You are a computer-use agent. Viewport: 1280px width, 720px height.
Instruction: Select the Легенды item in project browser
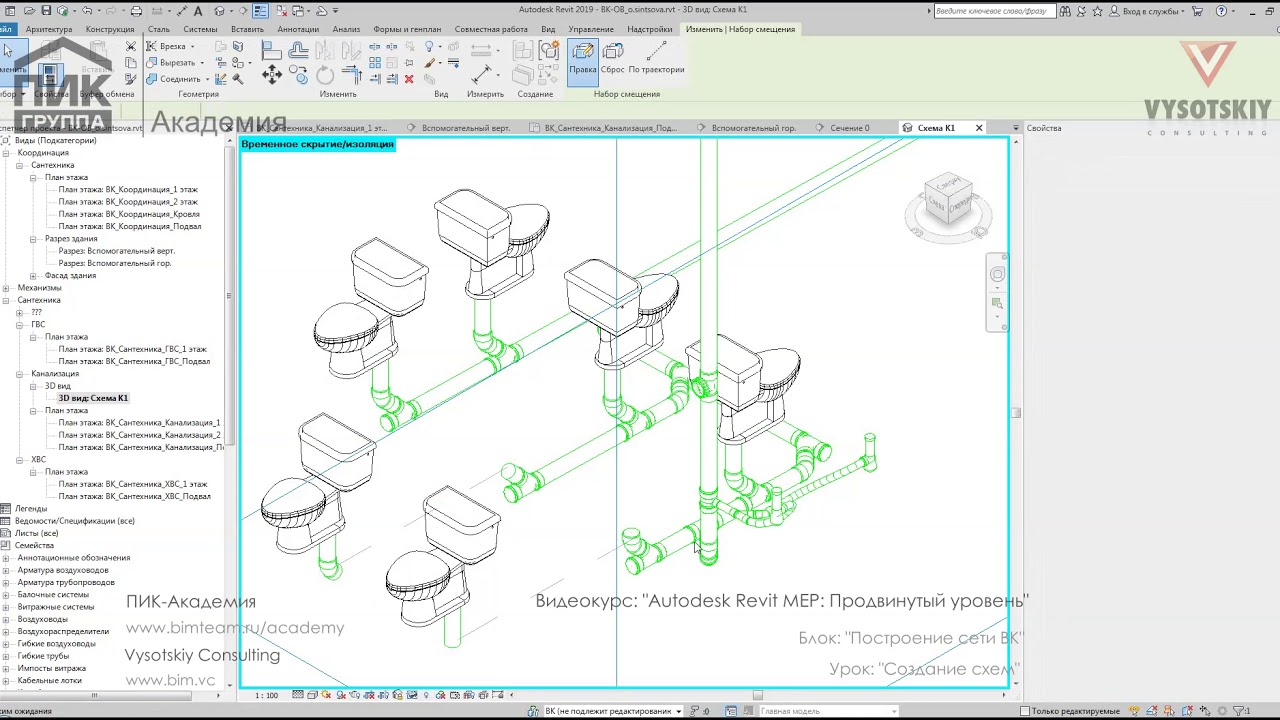click(31, 509)
